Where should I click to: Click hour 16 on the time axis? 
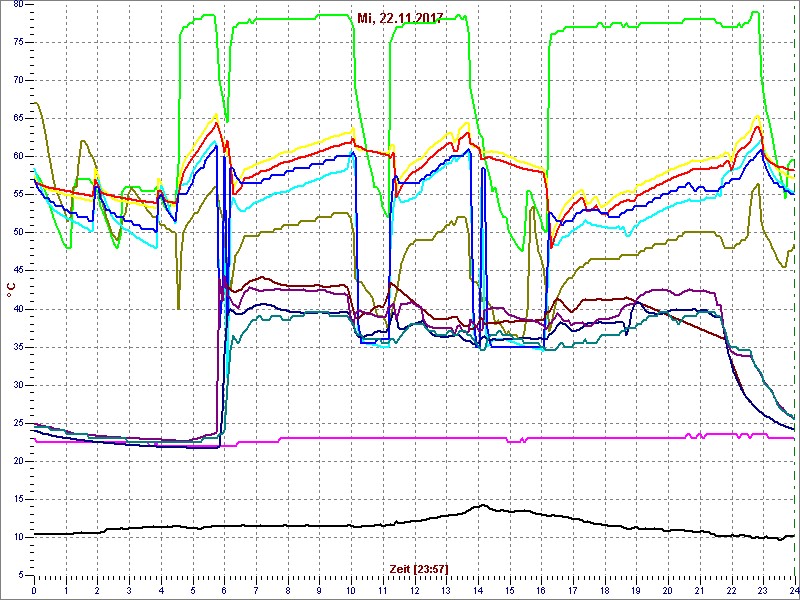[x=541, y=591]
